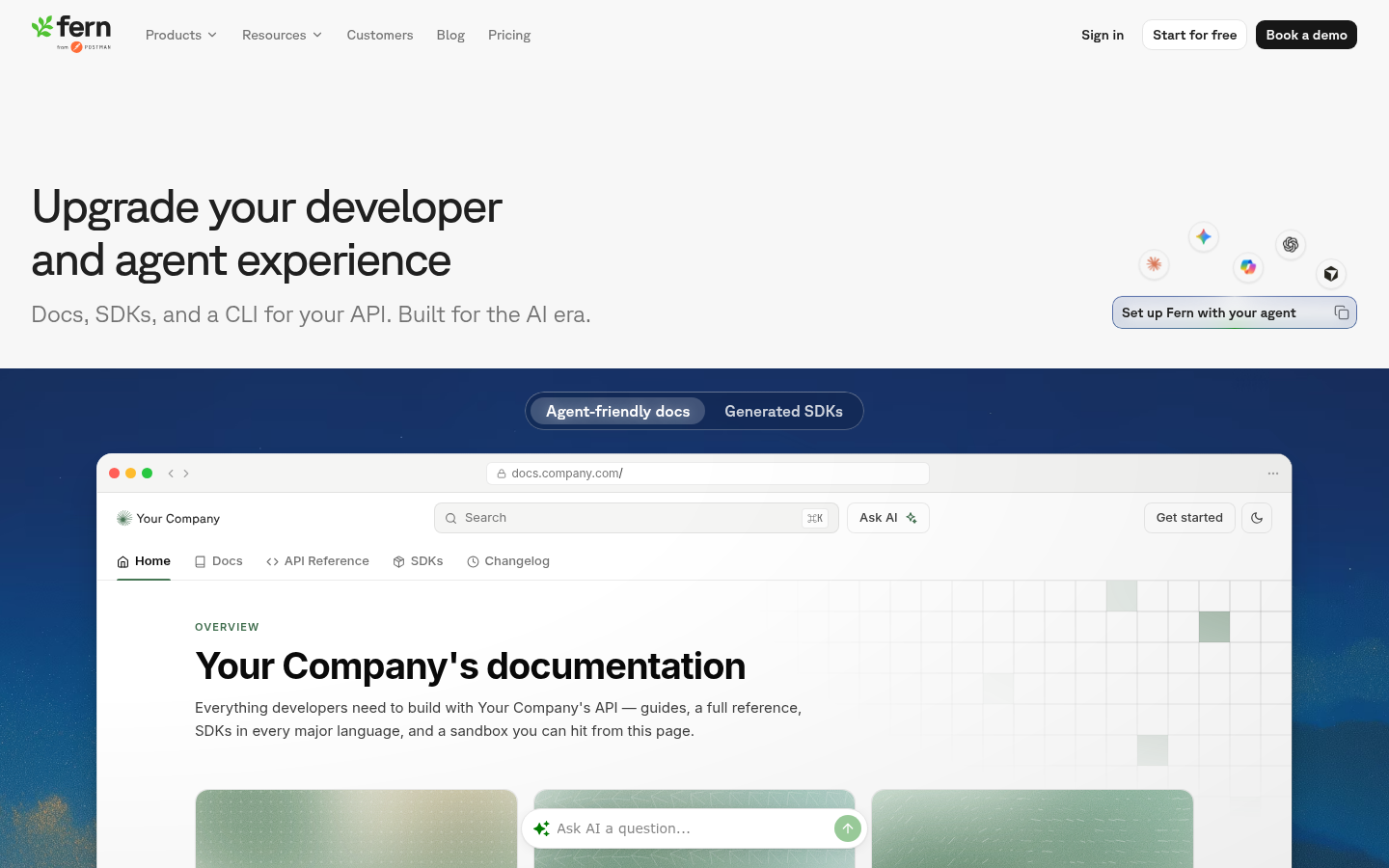Click the Get started button in the docs preview
The width and height of the screenshot is (1389, 868).
tap(1189, 518)
